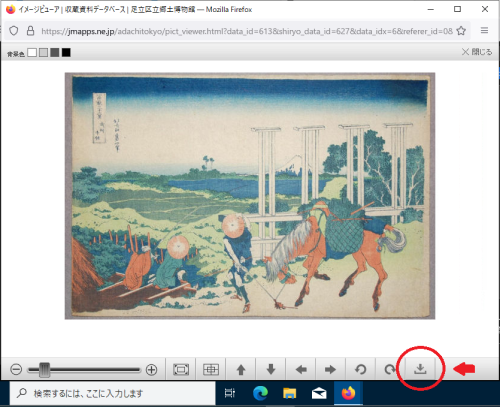The image size is (500, 407).
Task: Set background color to dark gray swatch
Action: click(55, 52)
